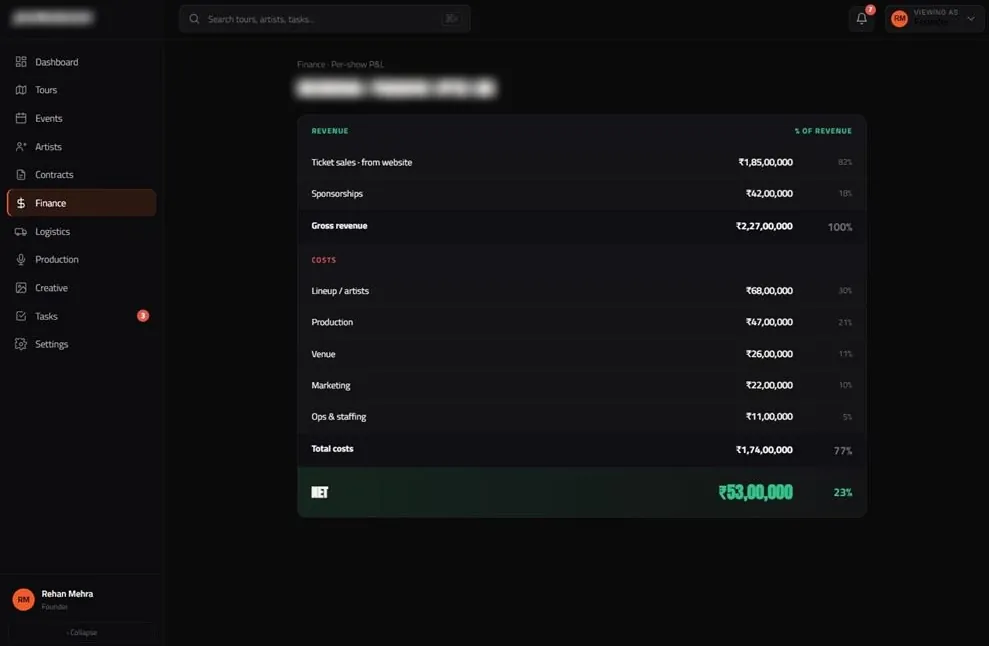
Task: Open the Tasks menu item
Action: point(82,316)
